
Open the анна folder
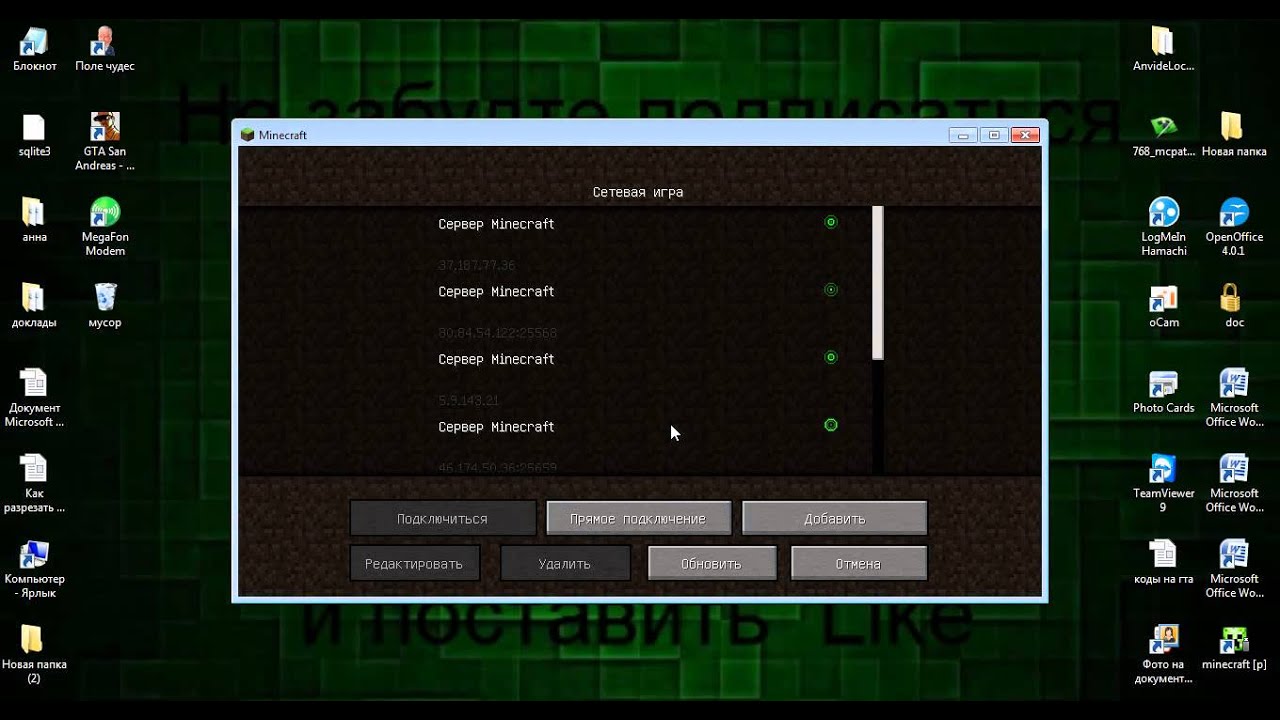[x=34, y=221]
